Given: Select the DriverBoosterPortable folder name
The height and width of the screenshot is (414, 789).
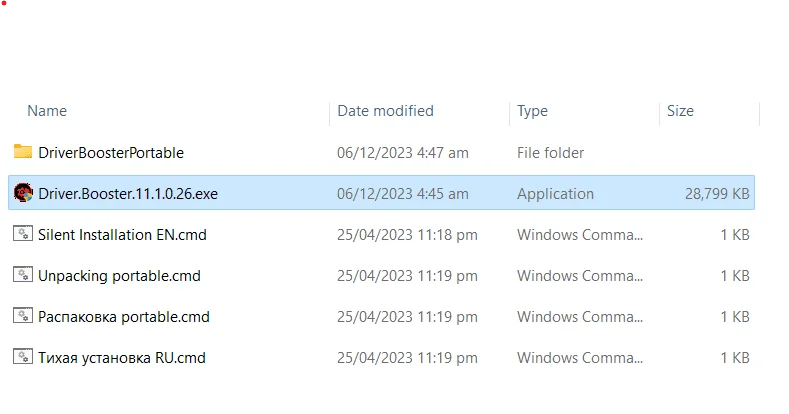Looking at the screenshot, I should click(x=111, y=152).
